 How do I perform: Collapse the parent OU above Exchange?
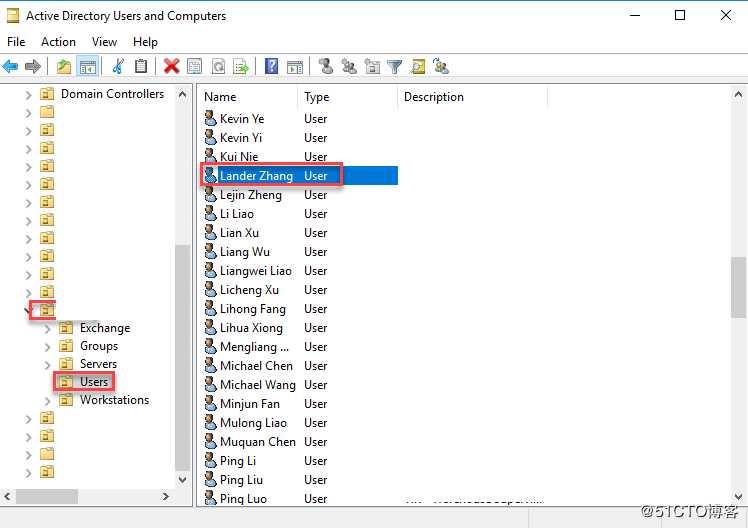point(28,311)
